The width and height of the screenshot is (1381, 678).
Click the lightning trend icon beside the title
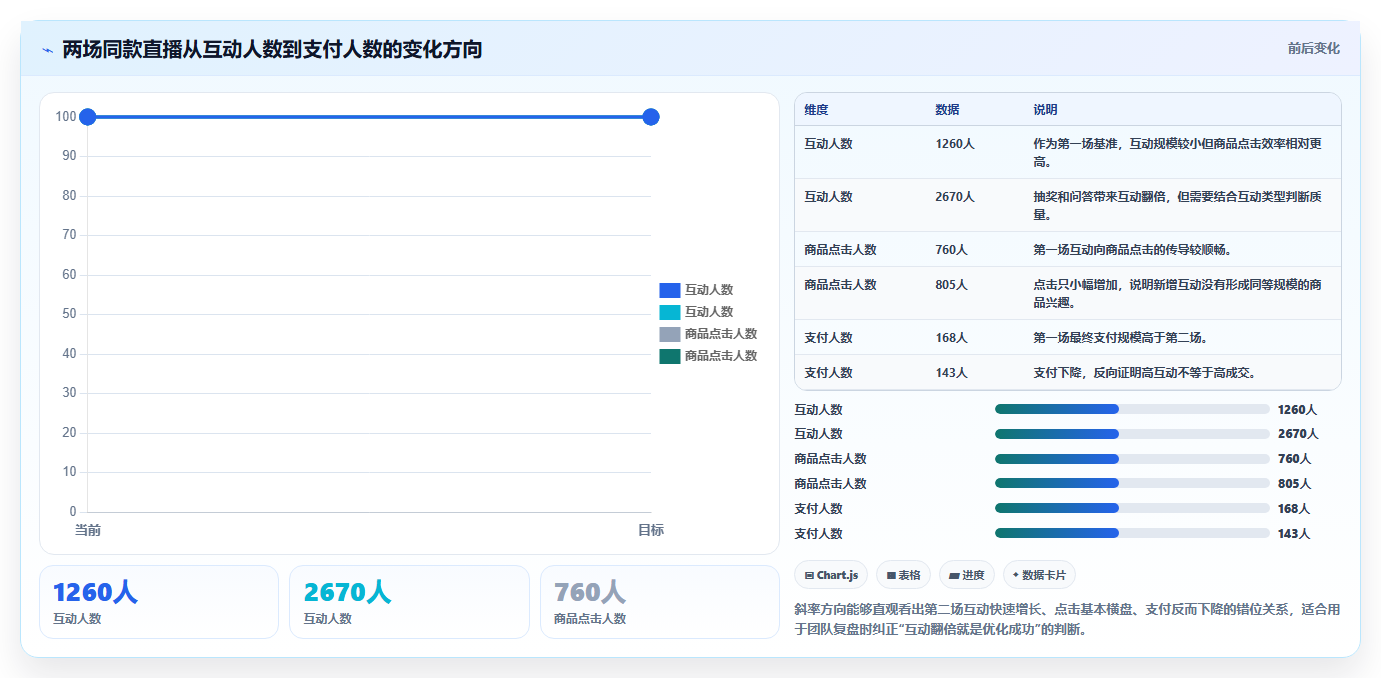point(47,49)
